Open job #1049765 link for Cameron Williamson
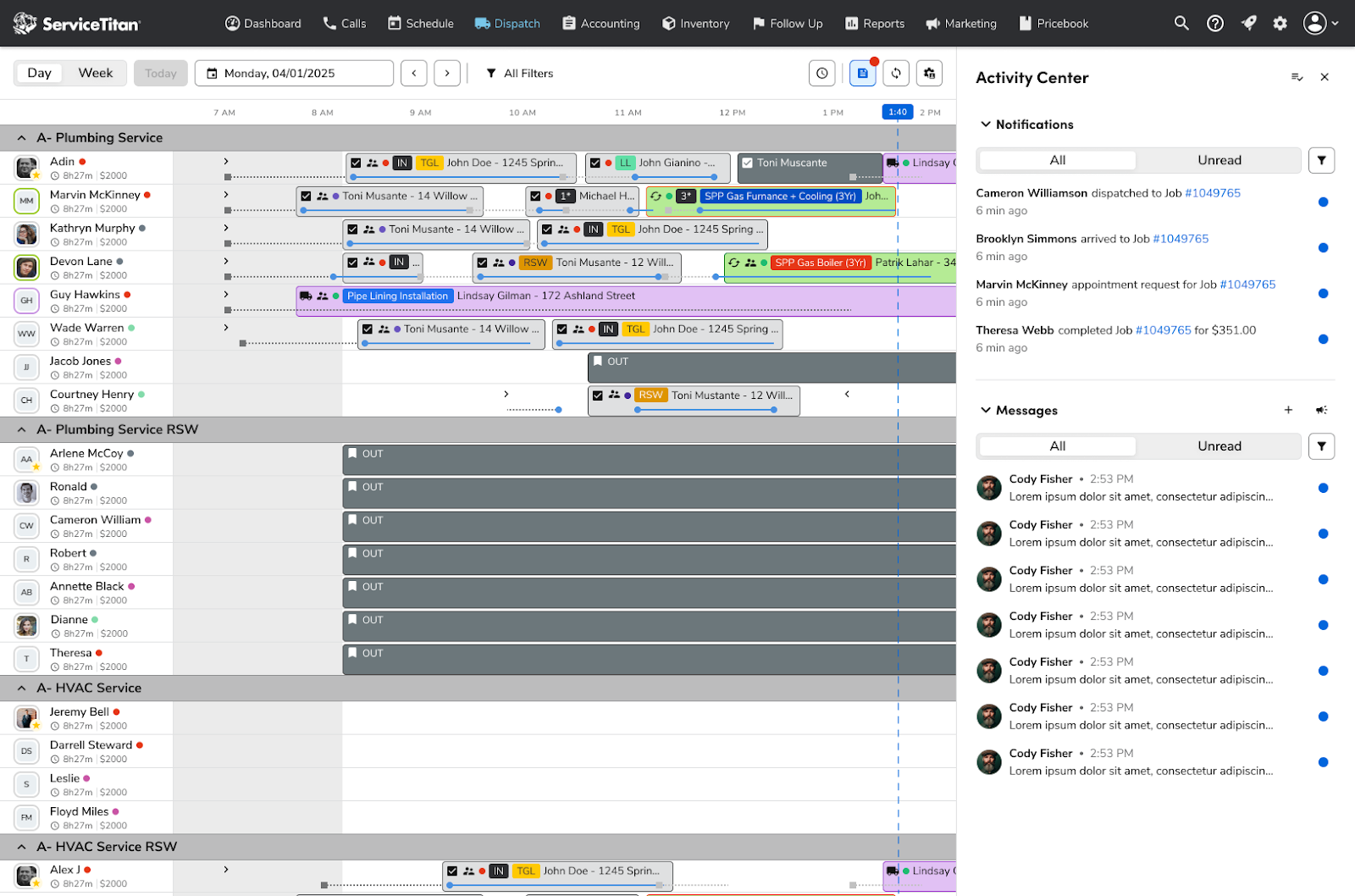The height and width of the screenshot is (896, 1355). click(1213, 193)
